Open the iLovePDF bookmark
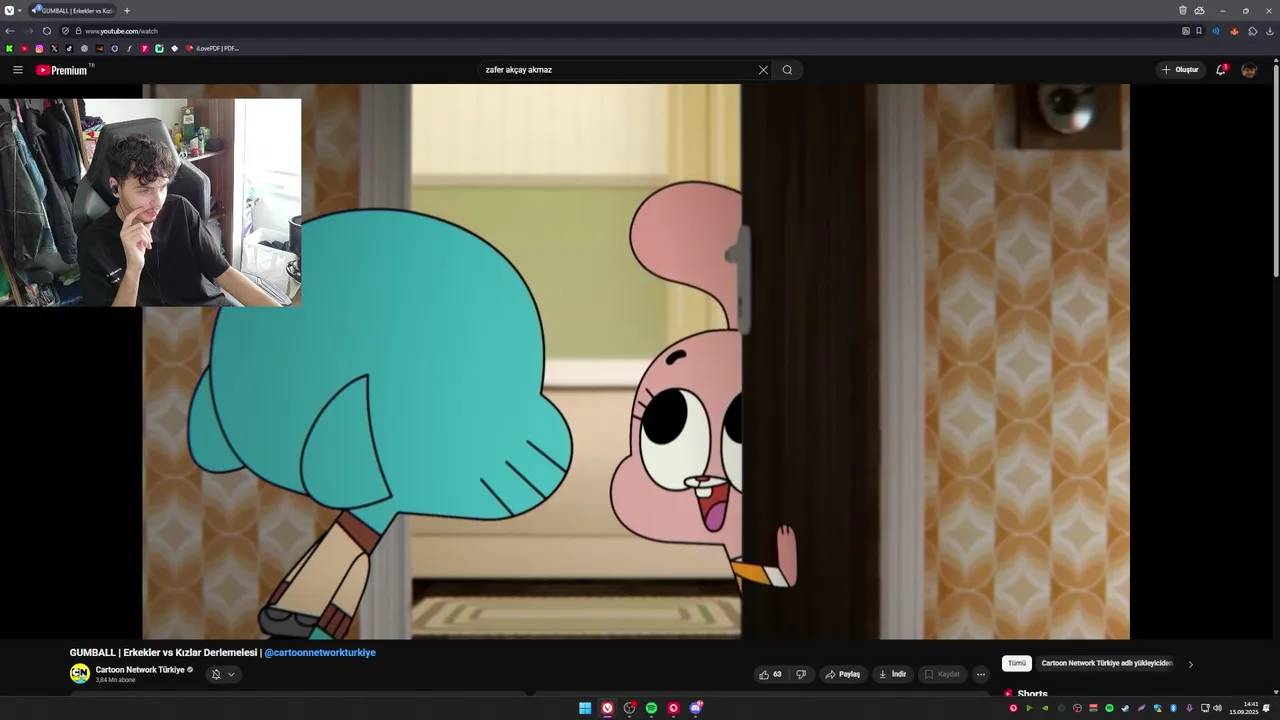Image resolution: width=1280 pixels, height=720 pixels. [212, 48]
